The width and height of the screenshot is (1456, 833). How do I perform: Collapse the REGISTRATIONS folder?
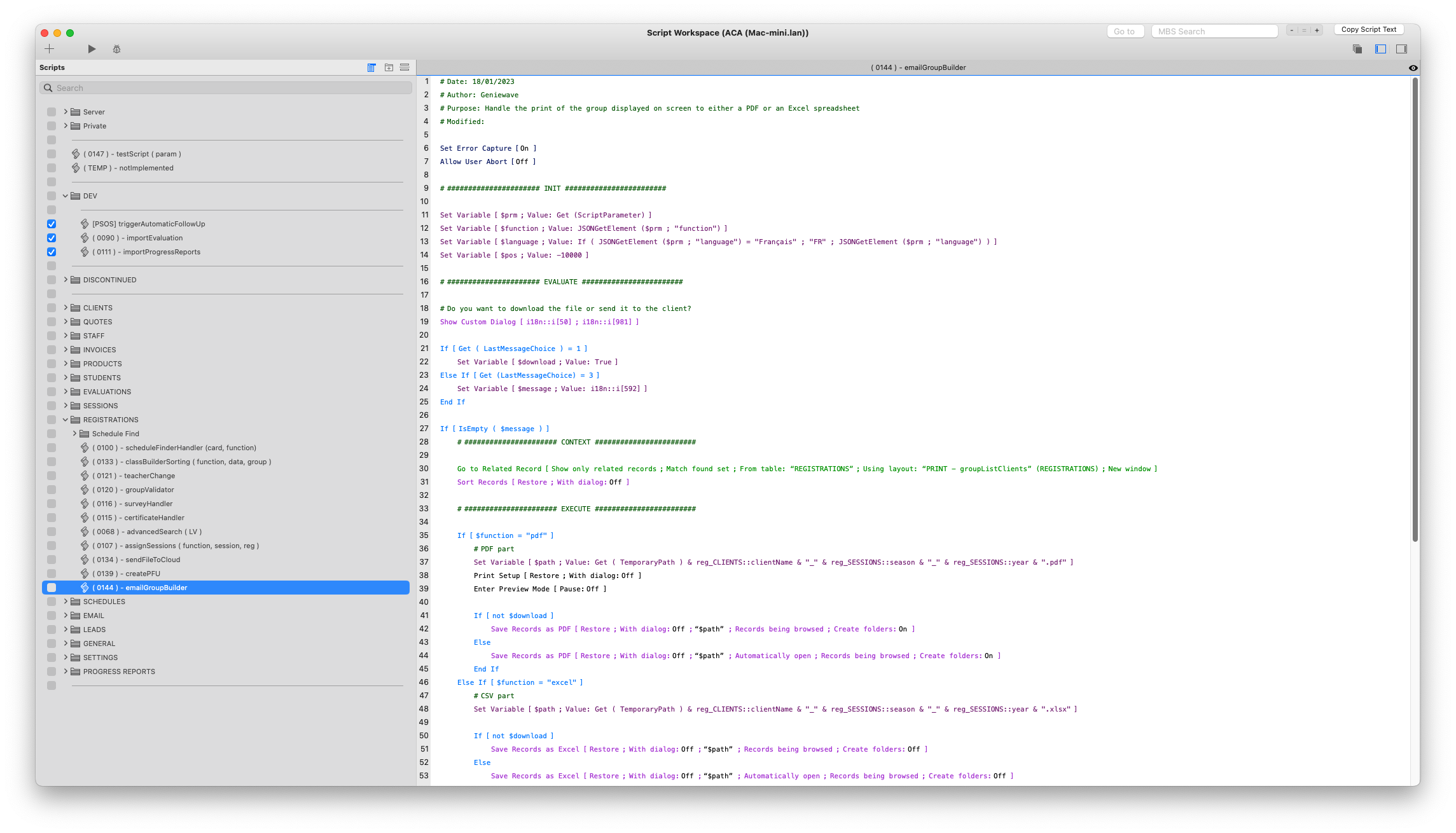tap(66, 420)
